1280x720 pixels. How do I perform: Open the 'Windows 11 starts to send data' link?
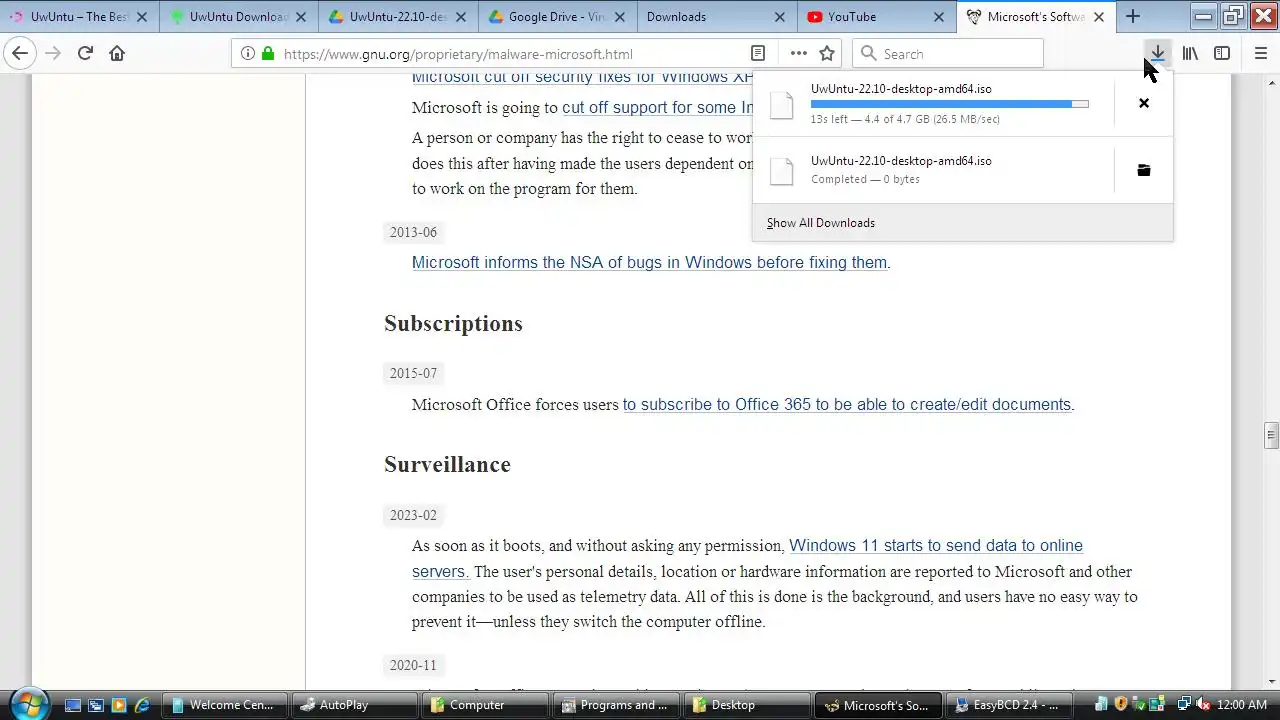coord(936,545)
